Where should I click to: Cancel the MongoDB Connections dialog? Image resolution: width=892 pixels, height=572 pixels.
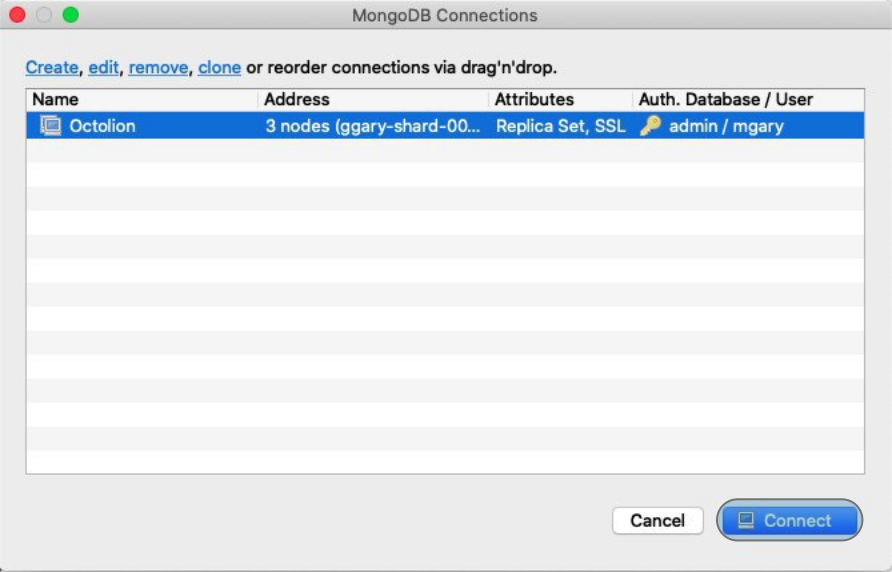point(658,520)
